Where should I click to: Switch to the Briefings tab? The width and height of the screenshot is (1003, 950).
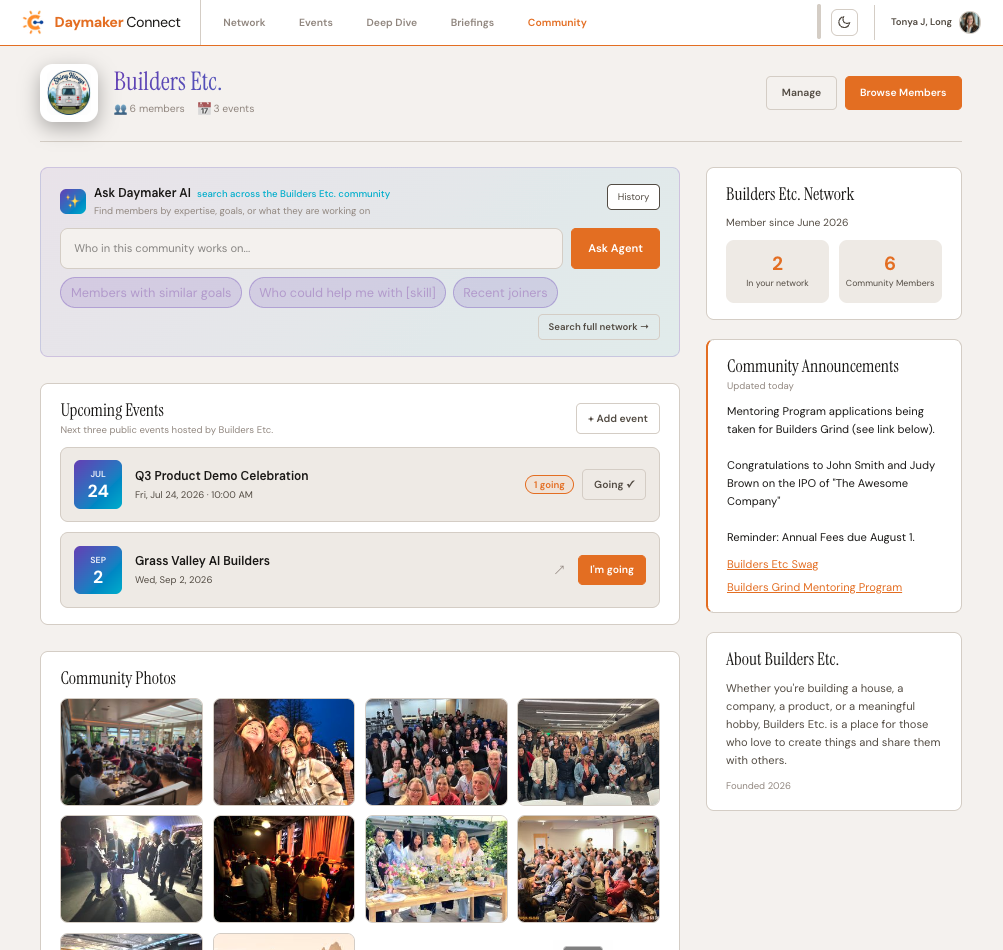pos(472,22)
